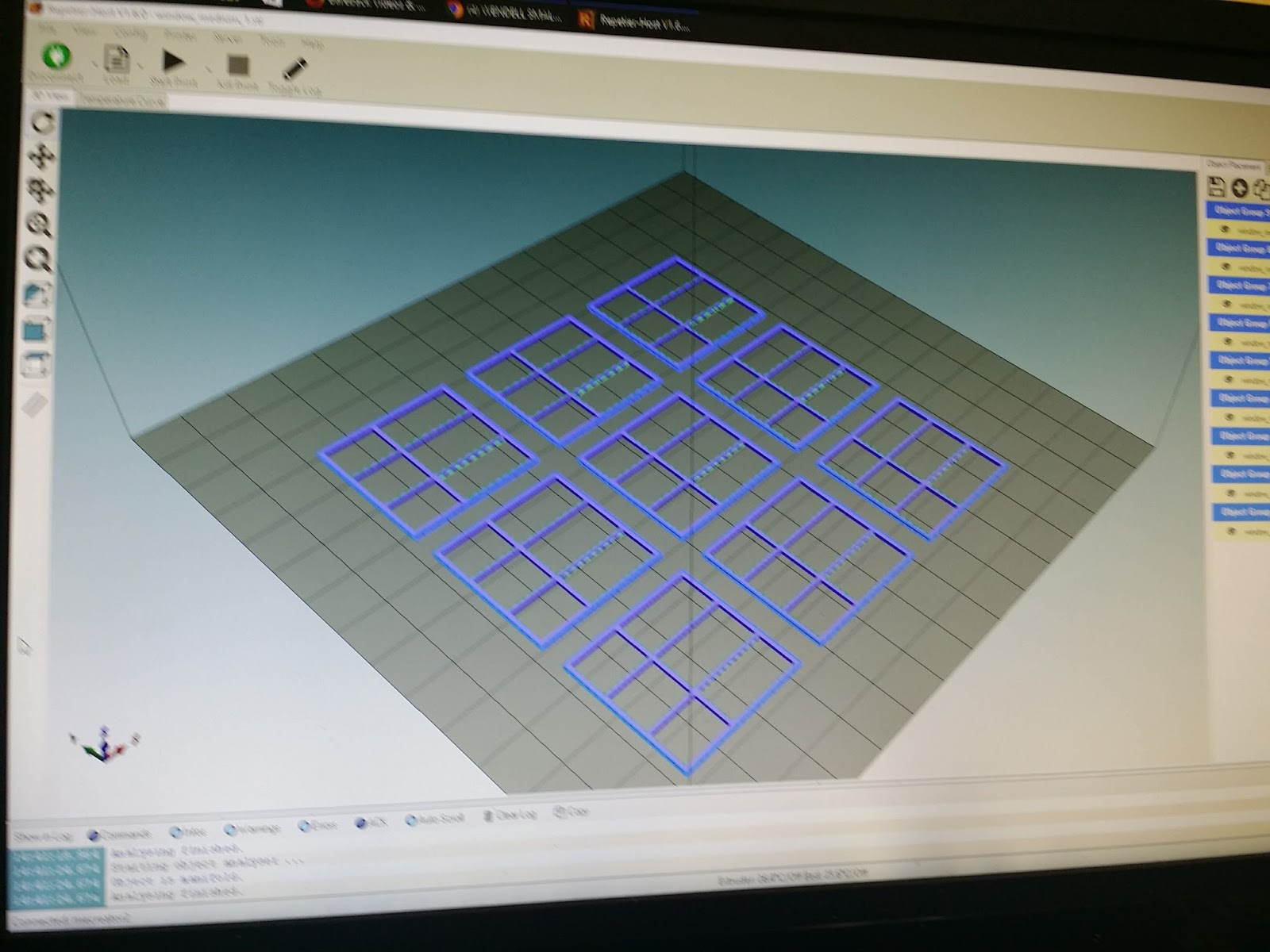The height and width of the screenshot is (952, 1270).
Task: Open the dropdown arrow beside Disconnect
Action: [x=94, y=64]
